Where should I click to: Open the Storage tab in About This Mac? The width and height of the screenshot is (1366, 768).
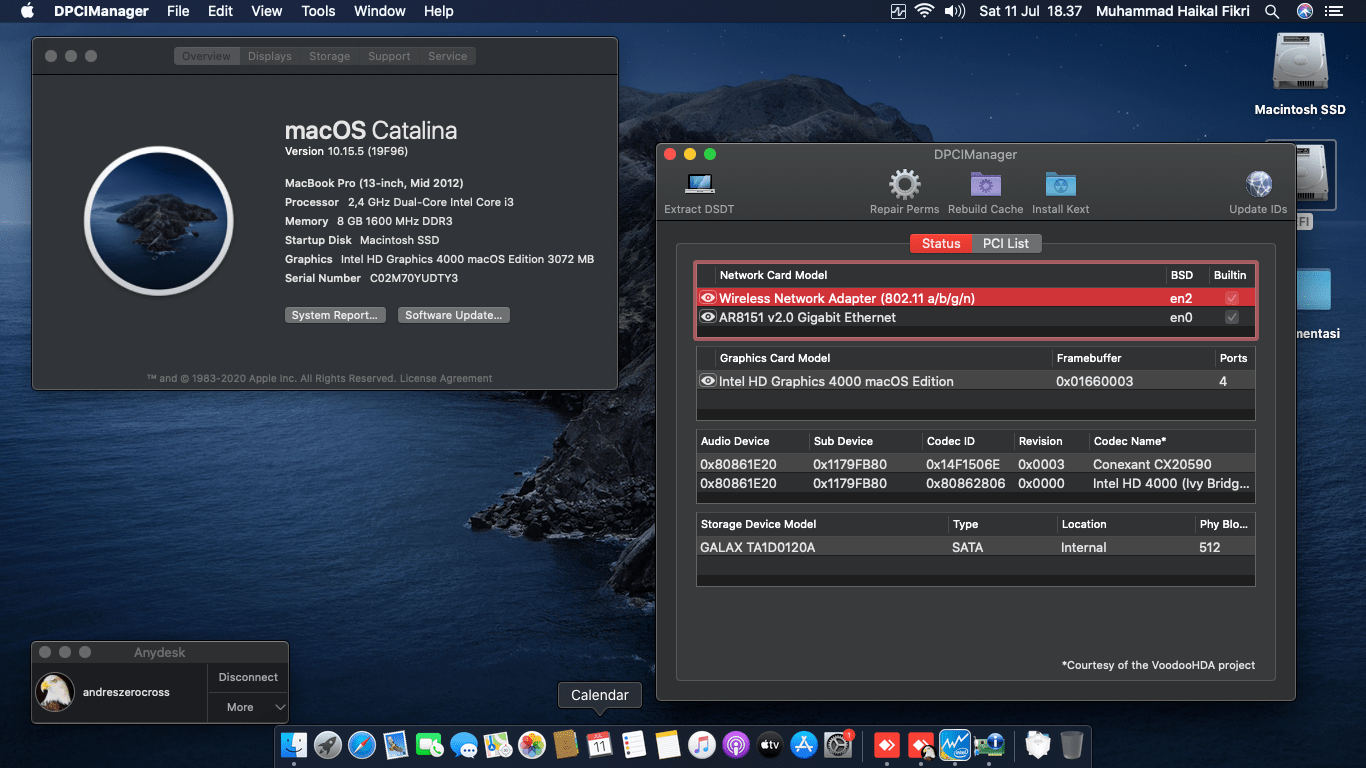[330, 56]
